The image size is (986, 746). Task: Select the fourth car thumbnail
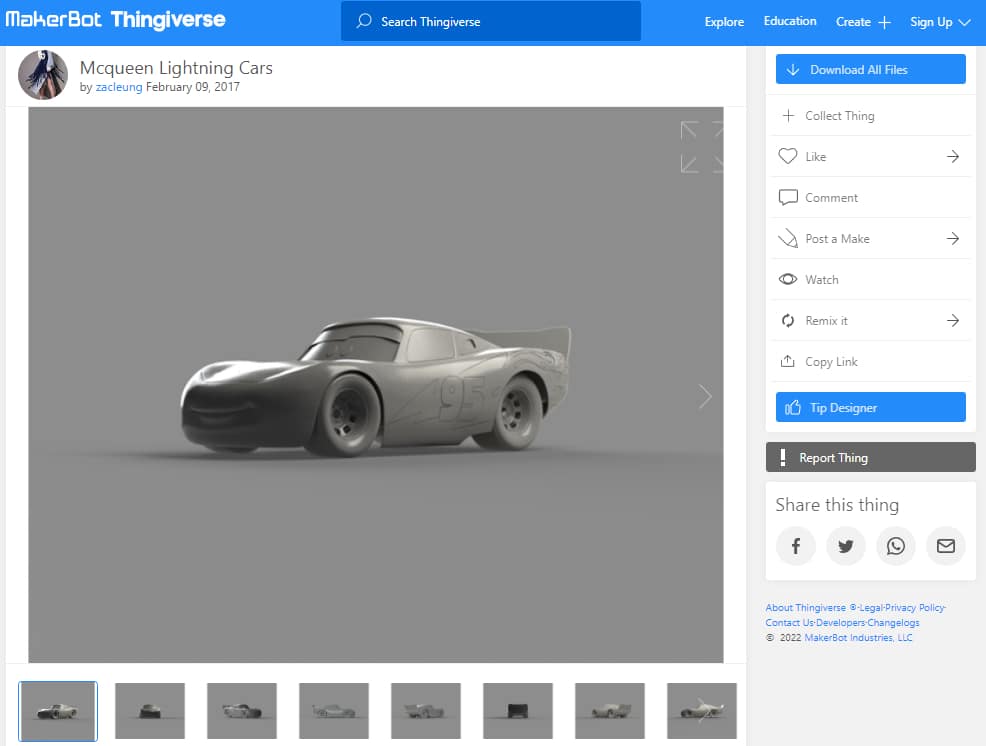coord(334,711)
